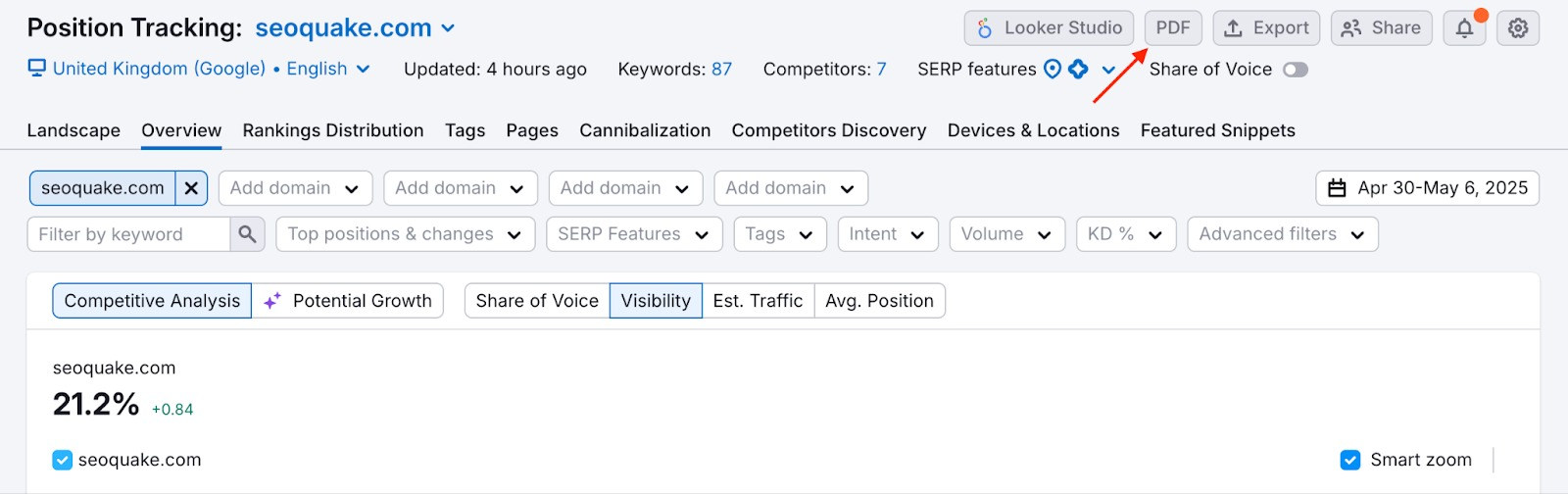Open the notifications bell icon
1568x494 pixels.
coord(1464,28)
